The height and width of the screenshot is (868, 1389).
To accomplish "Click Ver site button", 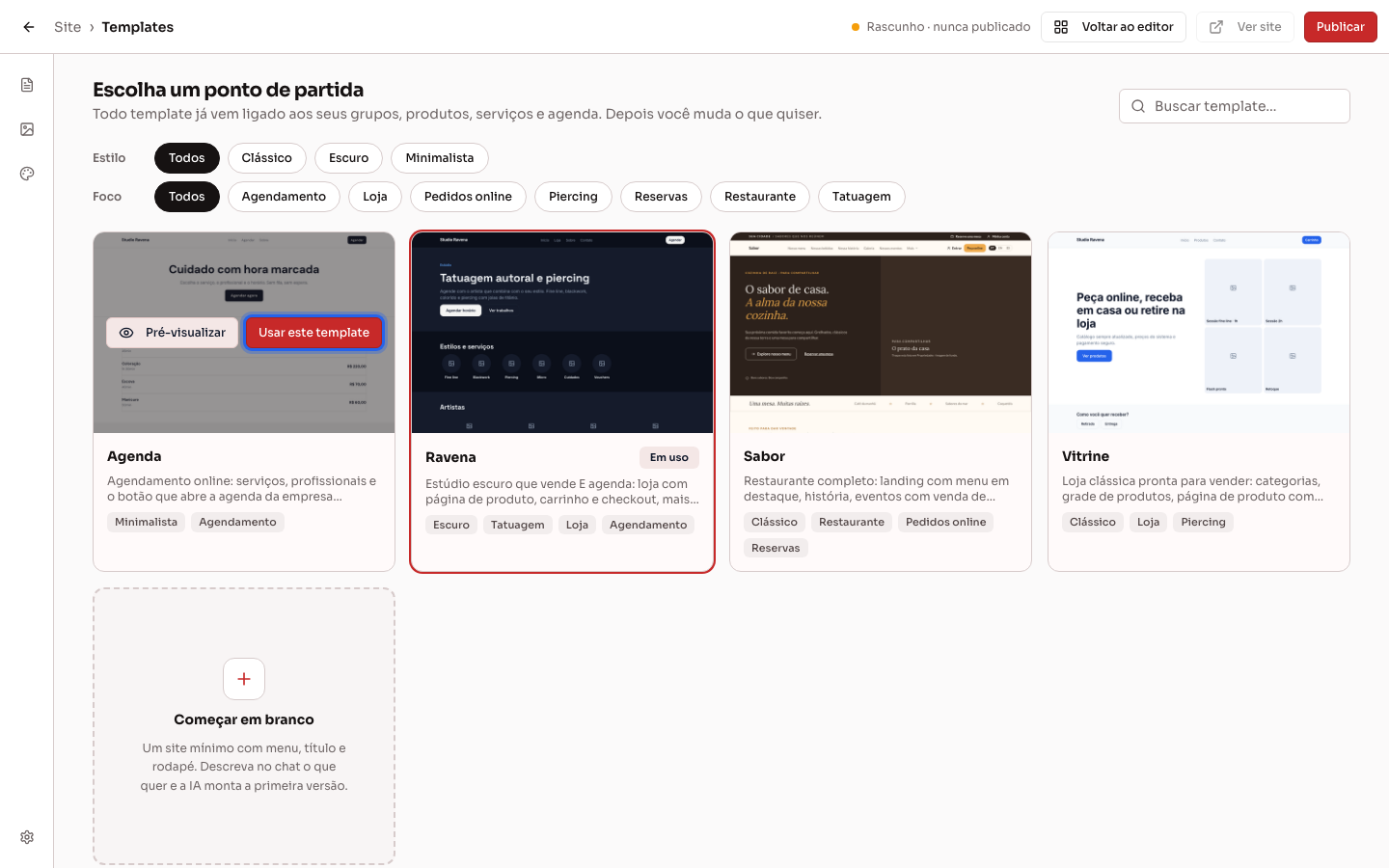I will pyautogui.click(x=1245, y=27).
